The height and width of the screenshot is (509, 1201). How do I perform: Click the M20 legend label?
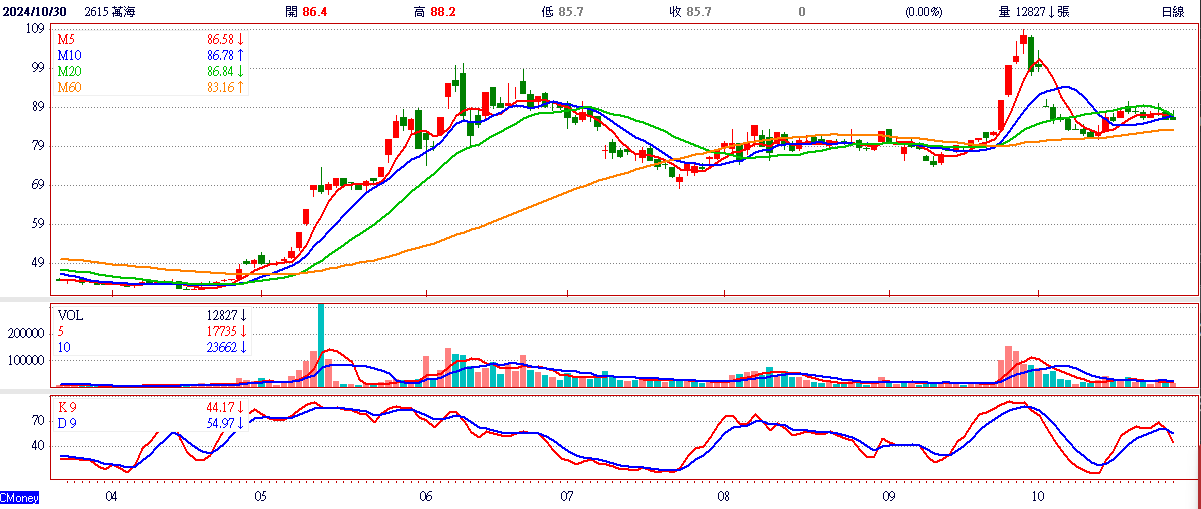(69, 71)
